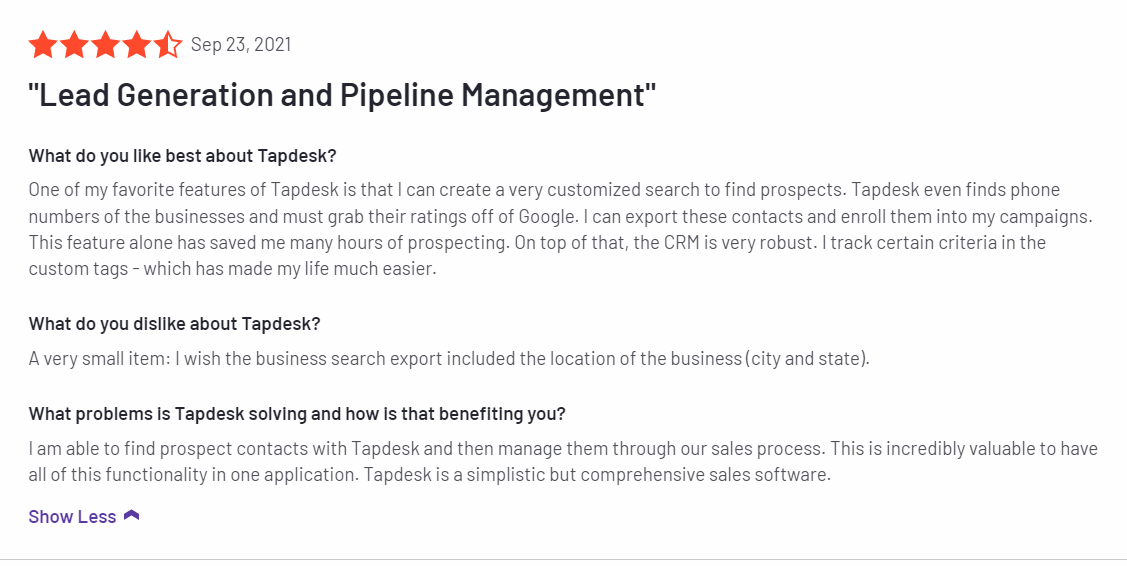Select the "Lead Generation and Pipeline Management" title
Screen dimensions: 1127x566
[x=342, y=95]
